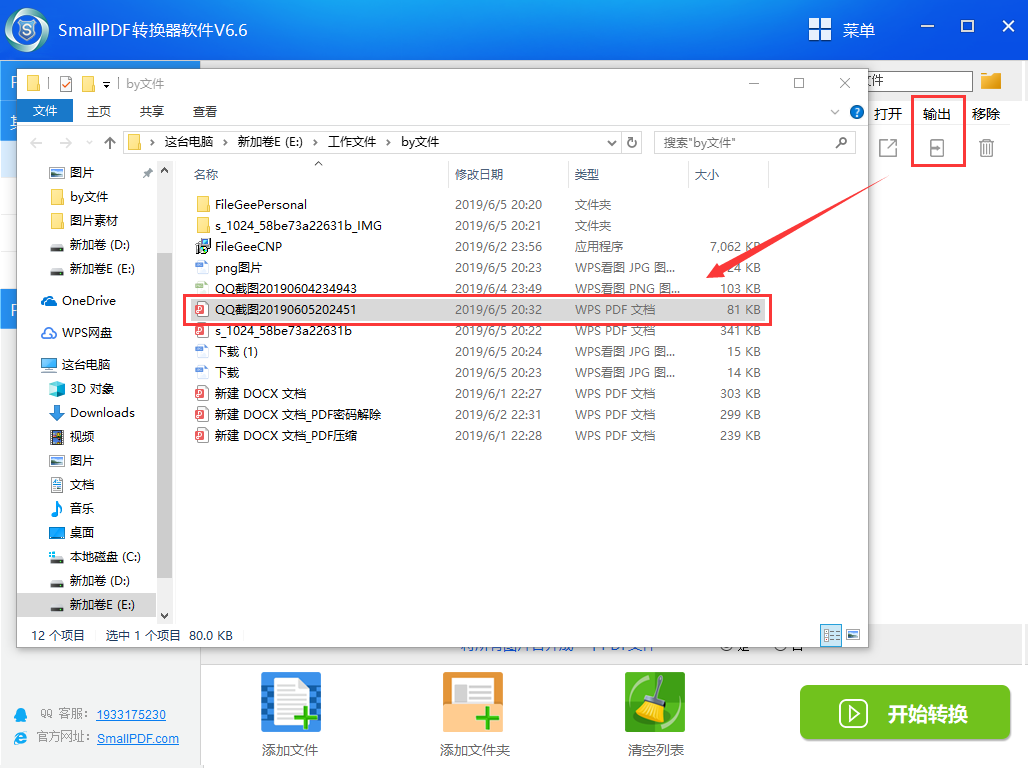
Task: Switch to the 共享 ribbon tab
Action: point(151,111)
